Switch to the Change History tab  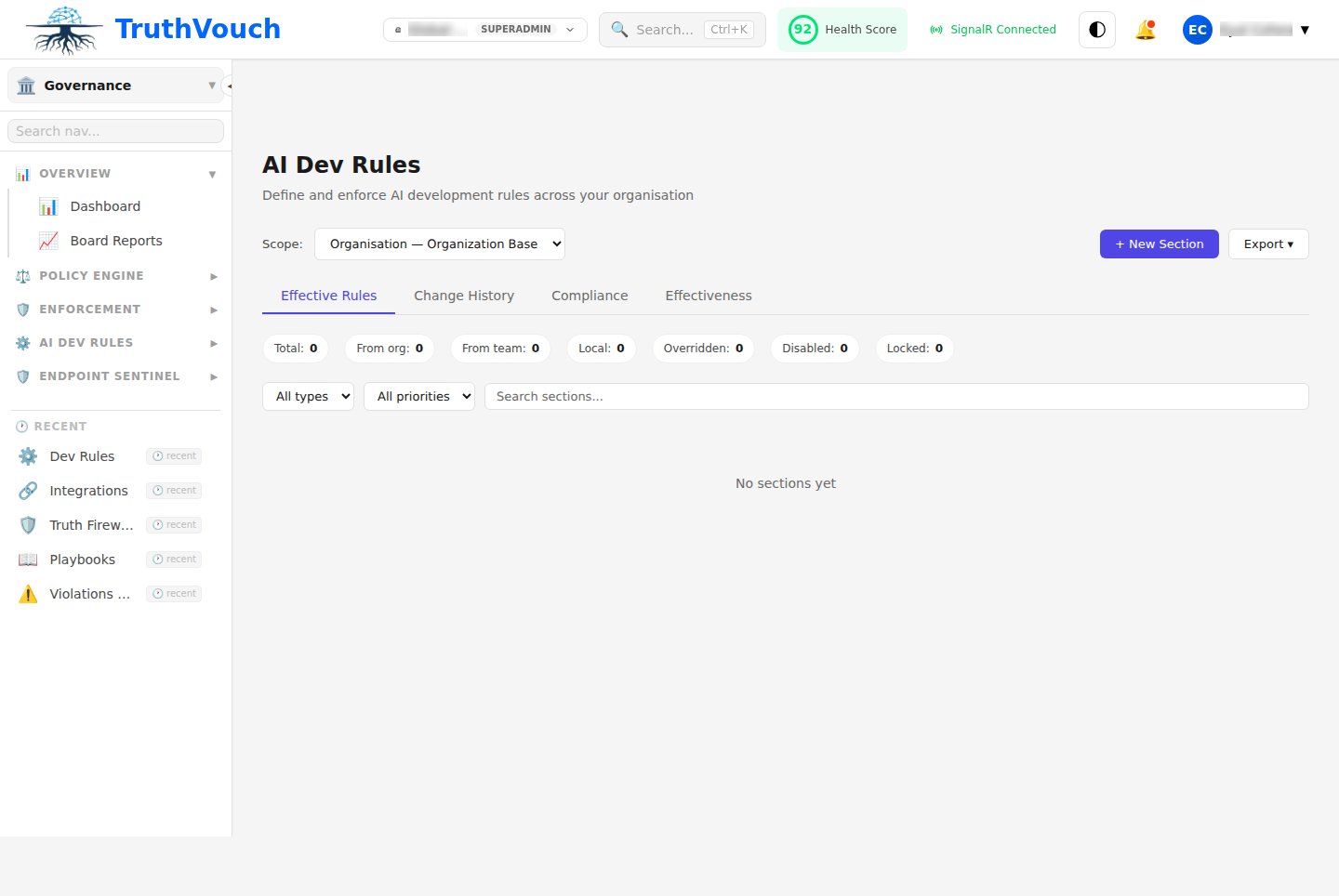464,295
